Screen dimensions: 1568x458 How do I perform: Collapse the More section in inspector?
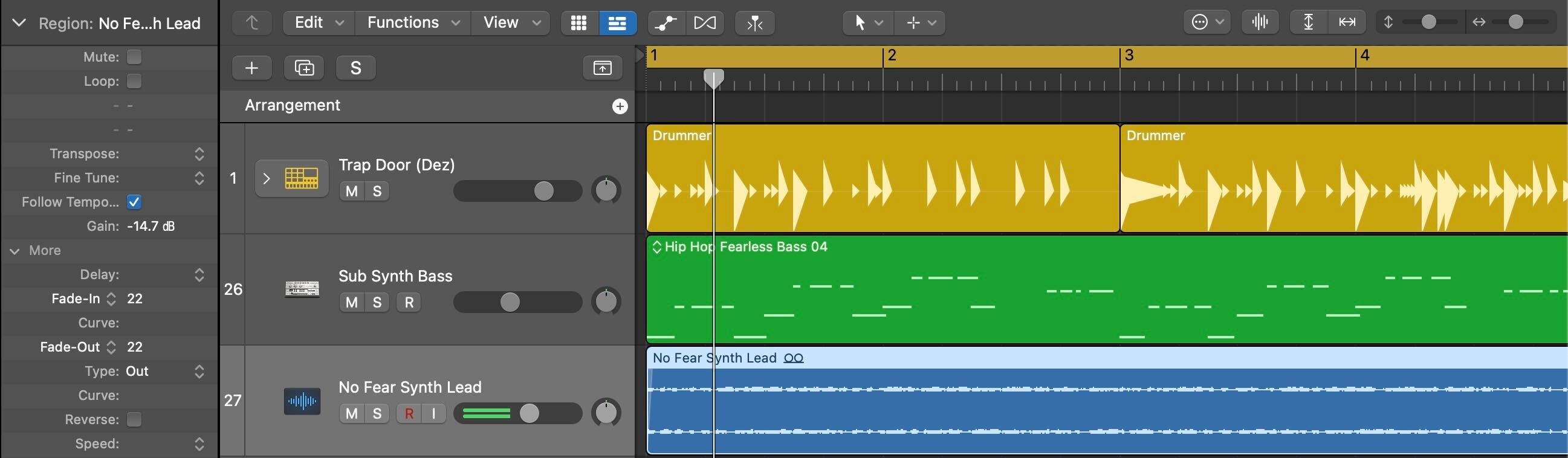[x=15, y=251]
